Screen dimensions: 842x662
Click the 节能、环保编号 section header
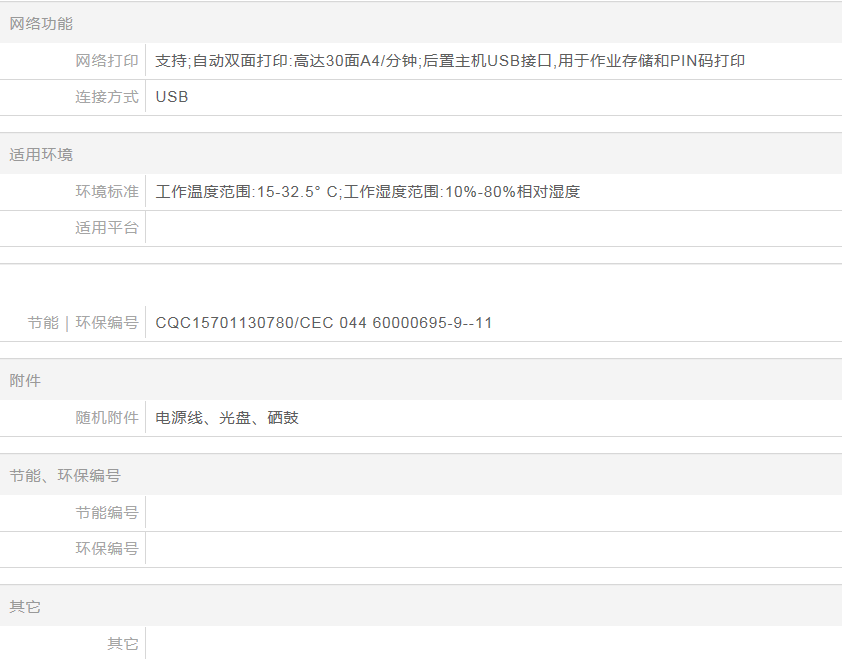click(x=65, y=476)
